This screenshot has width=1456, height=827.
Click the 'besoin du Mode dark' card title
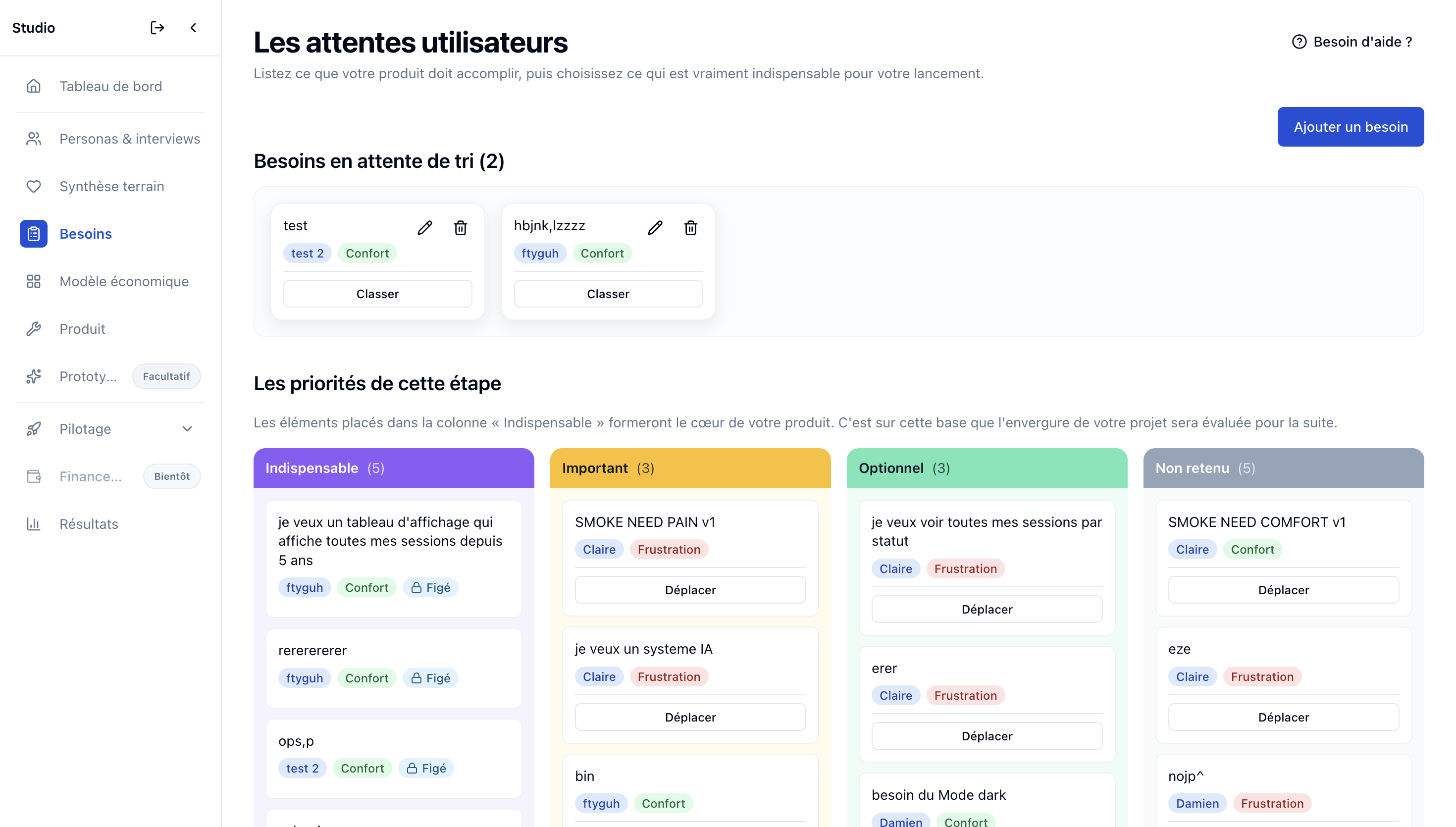pyautogui.click(x=938, y=795)
